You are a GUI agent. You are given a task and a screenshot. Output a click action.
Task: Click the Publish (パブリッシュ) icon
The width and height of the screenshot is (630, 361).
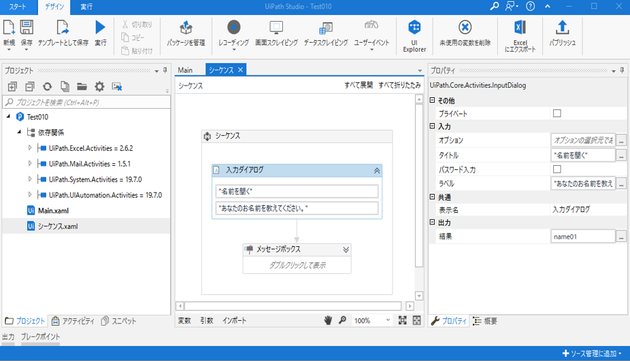tap(562, 27)
